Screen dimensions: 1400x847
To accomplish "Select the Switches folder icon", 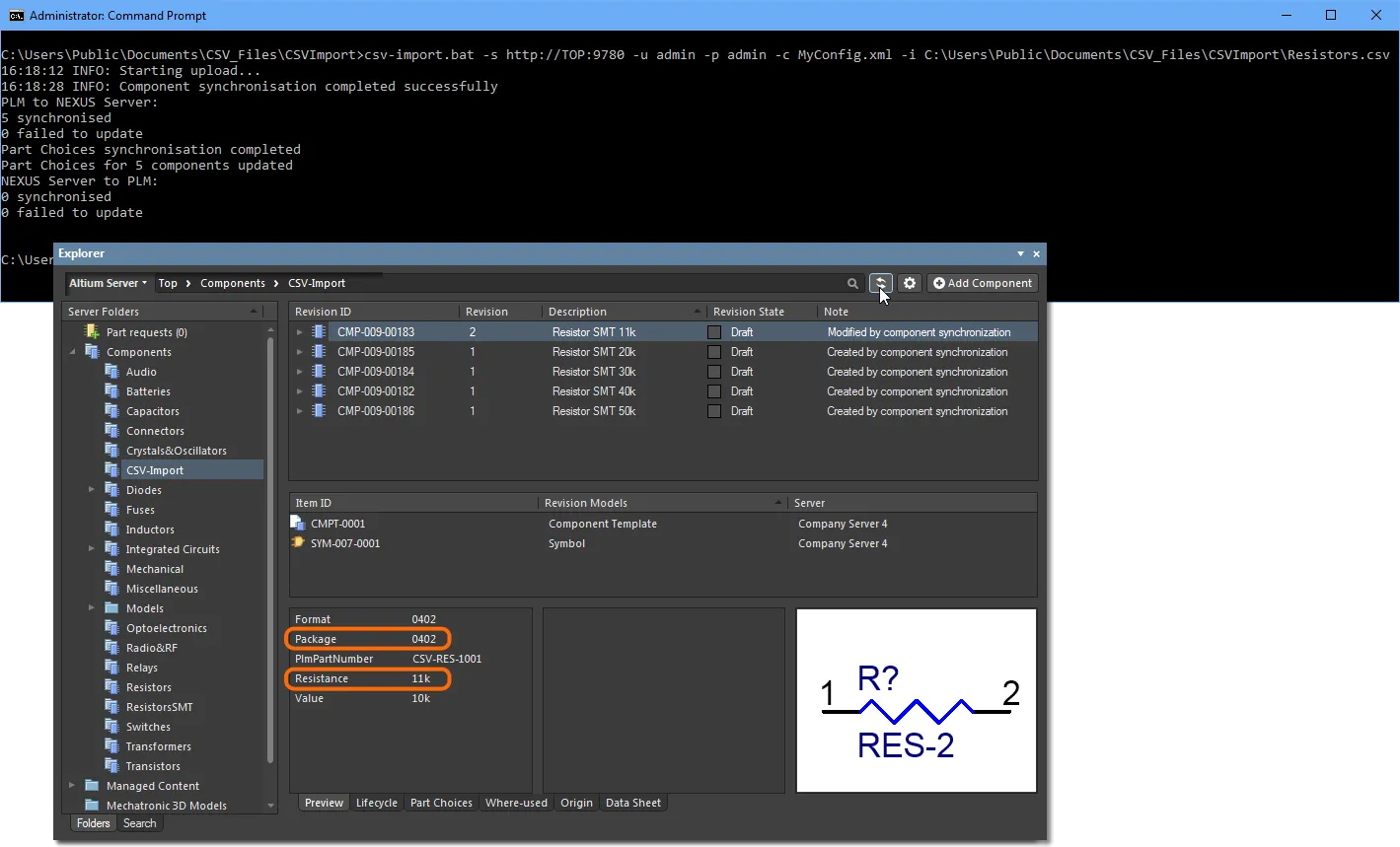I will point(112,727).
